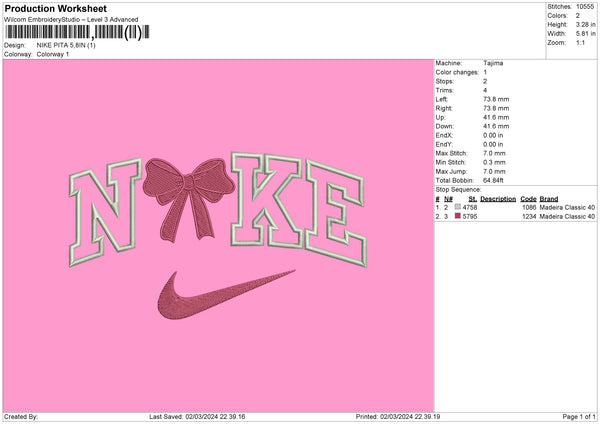This screenshot has height=424, width=600.
Task: Click thread code '1086' in stop sequence
Action: tap(529, 207)
